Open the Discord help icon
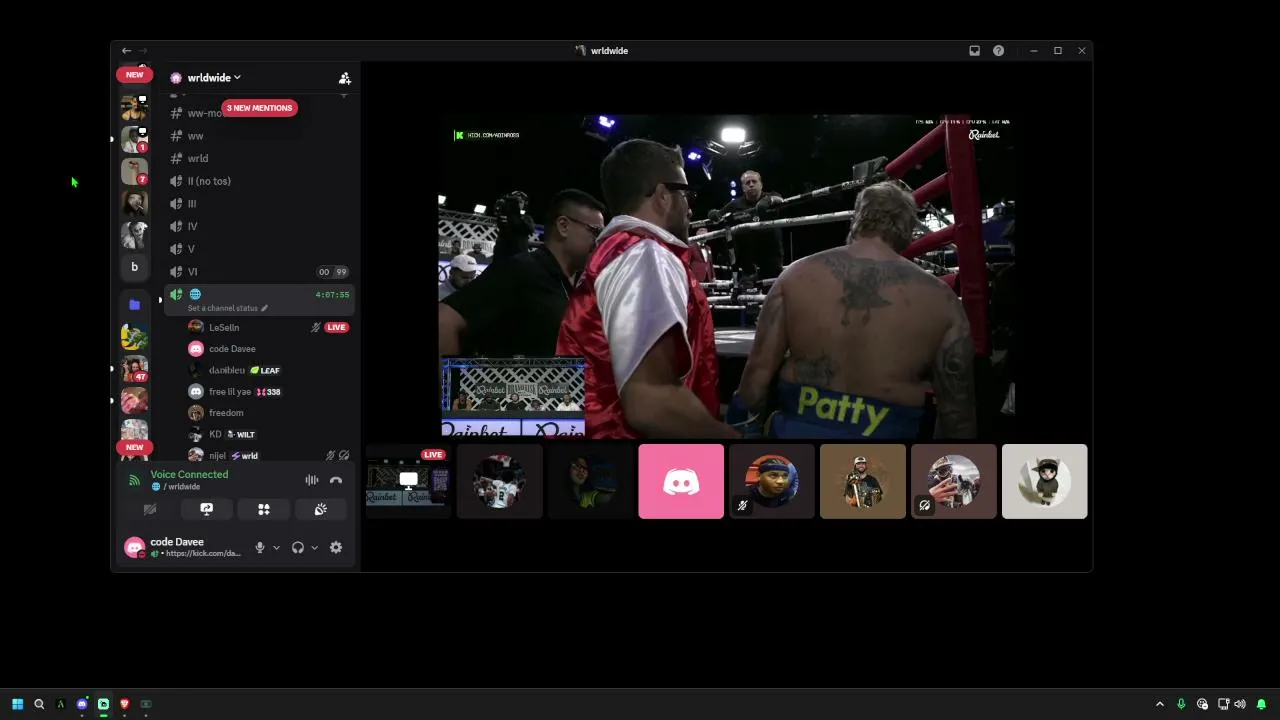Screen dimensions: 1280x720 tap(998, 51)
